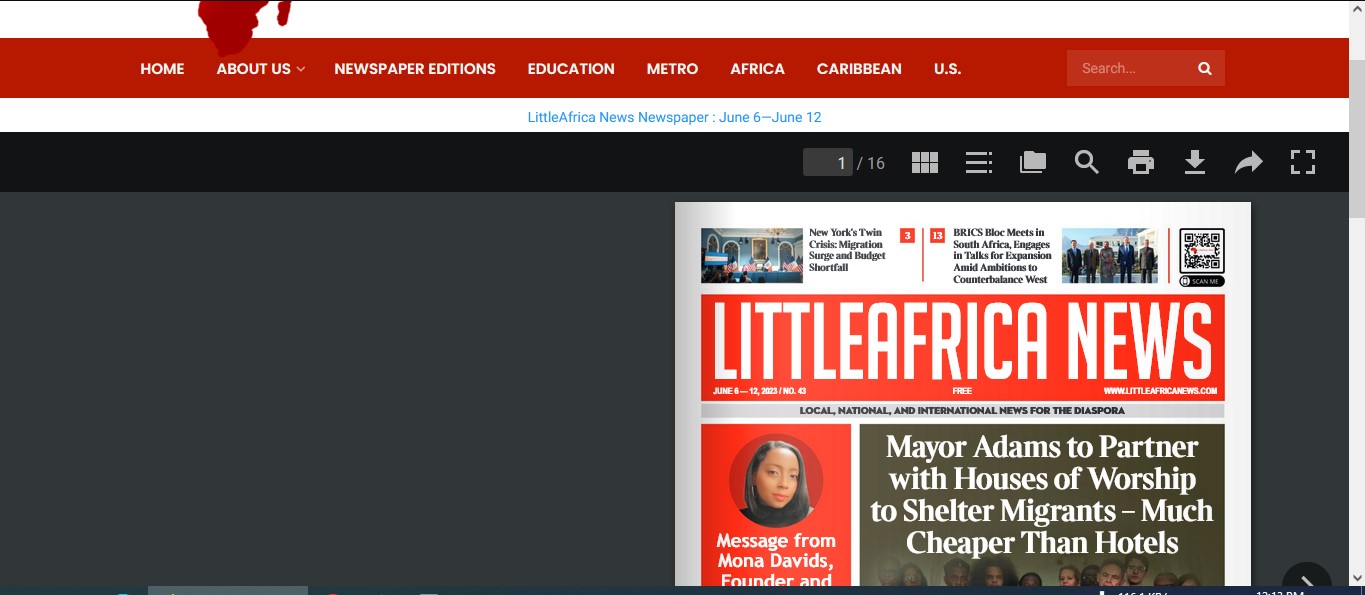Click BRICS Bloc Meets teaser headline

1001,256
